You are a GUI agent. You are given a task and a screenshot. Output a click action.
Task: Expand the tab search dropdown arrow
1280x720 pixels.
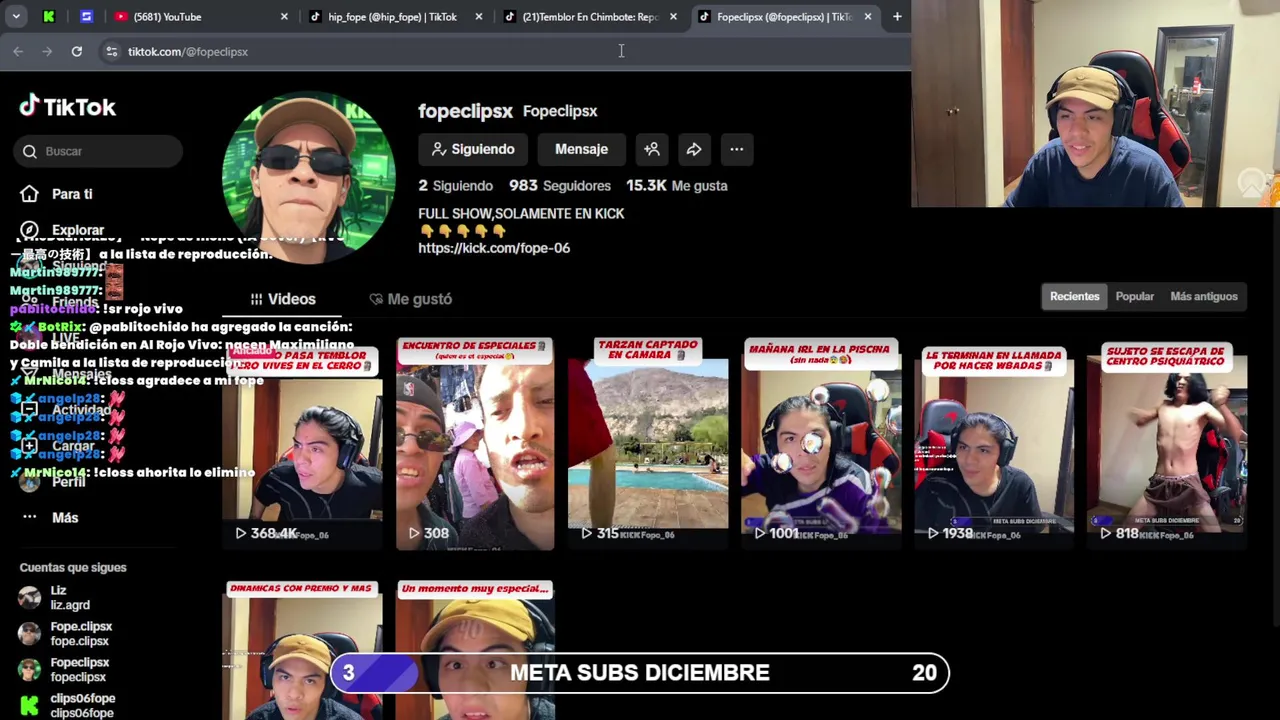16,17
